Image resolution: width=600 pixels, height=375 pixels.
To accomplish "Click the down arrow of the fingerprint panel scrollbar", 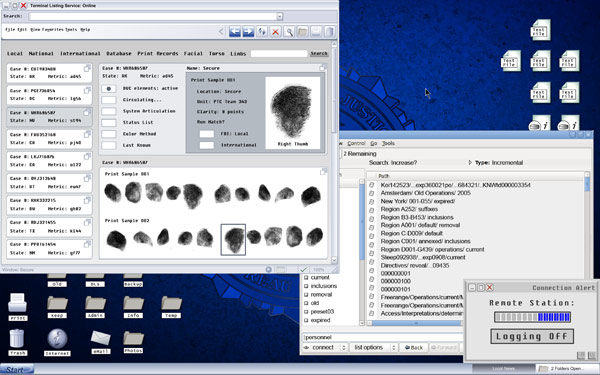I will [334, 260].
